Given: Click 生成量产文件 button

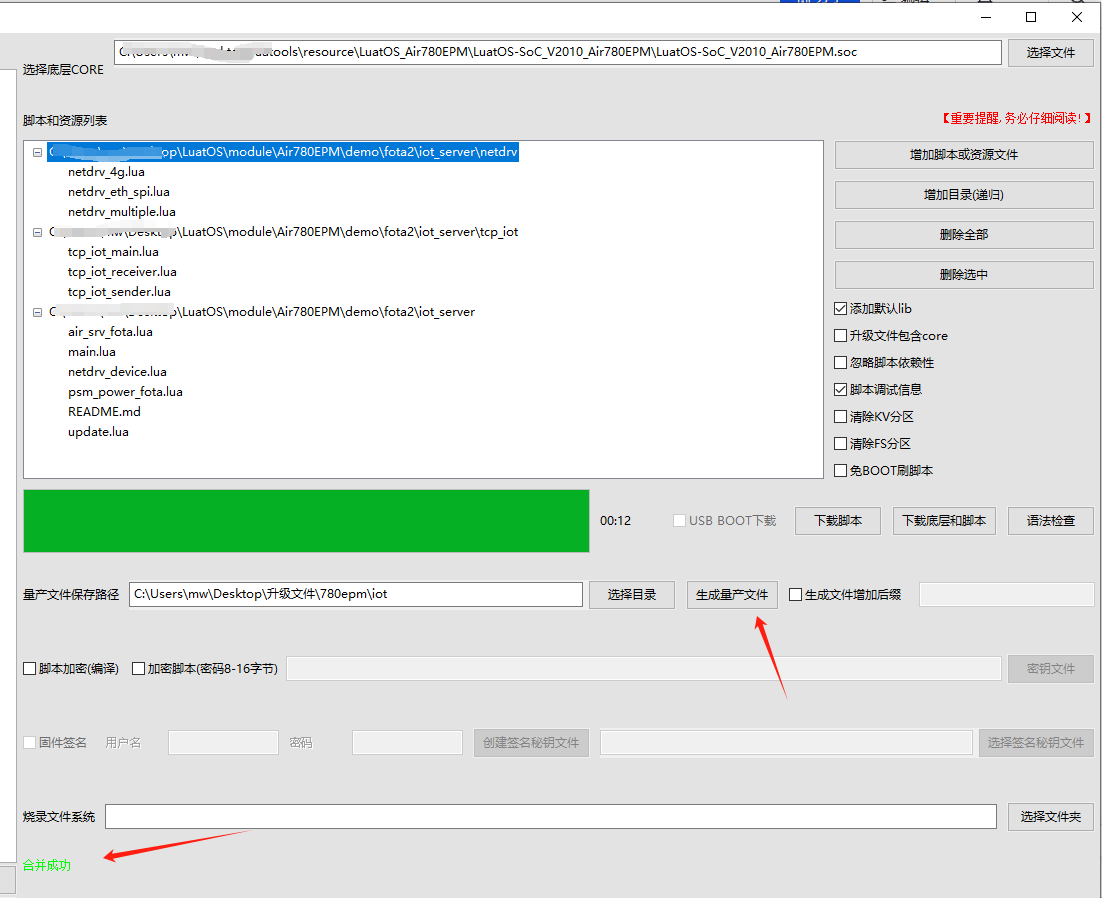Looking at the screenshot, I should 732,595.
